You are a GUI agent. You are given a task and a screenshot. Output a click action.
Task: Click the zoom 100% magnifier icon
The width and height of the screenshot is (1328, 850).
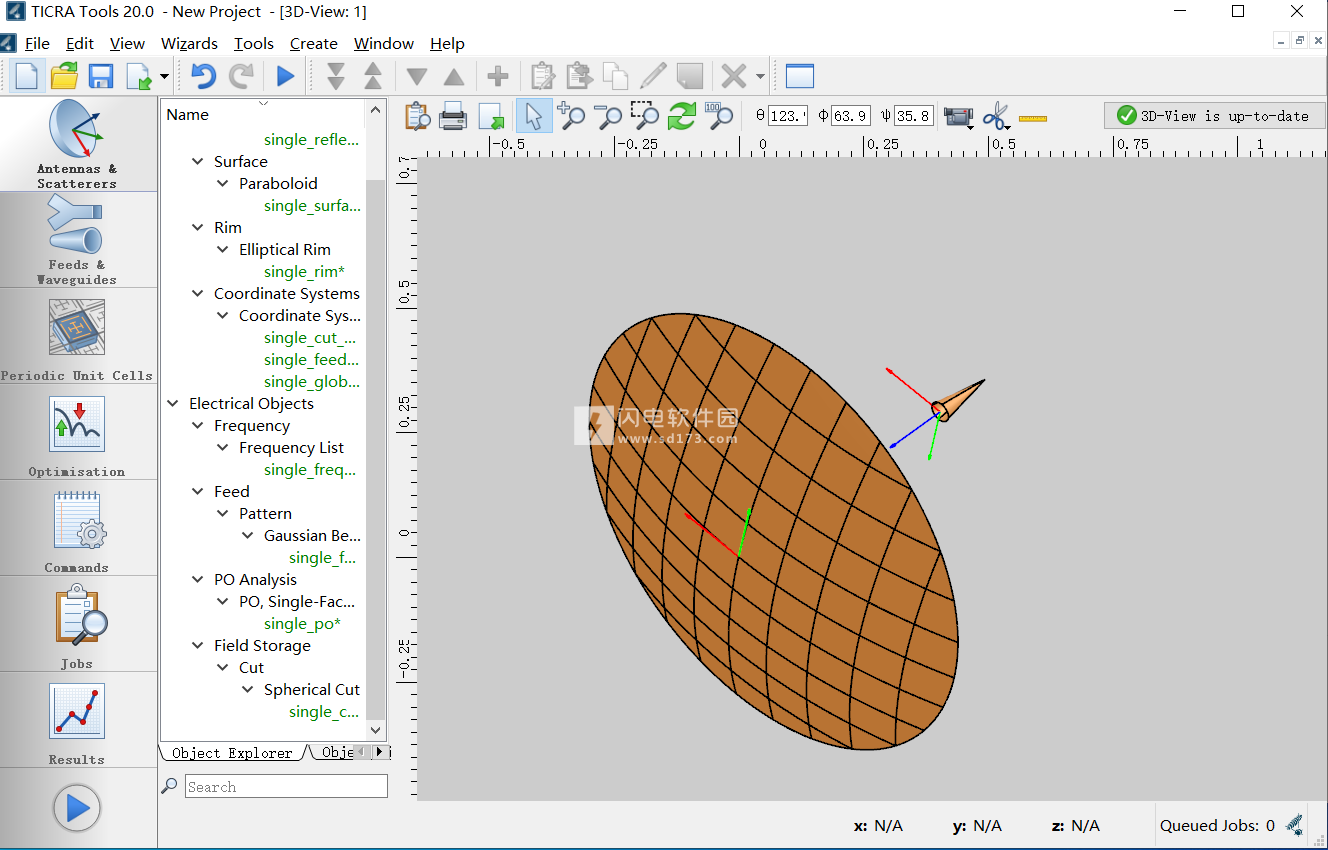718,116
